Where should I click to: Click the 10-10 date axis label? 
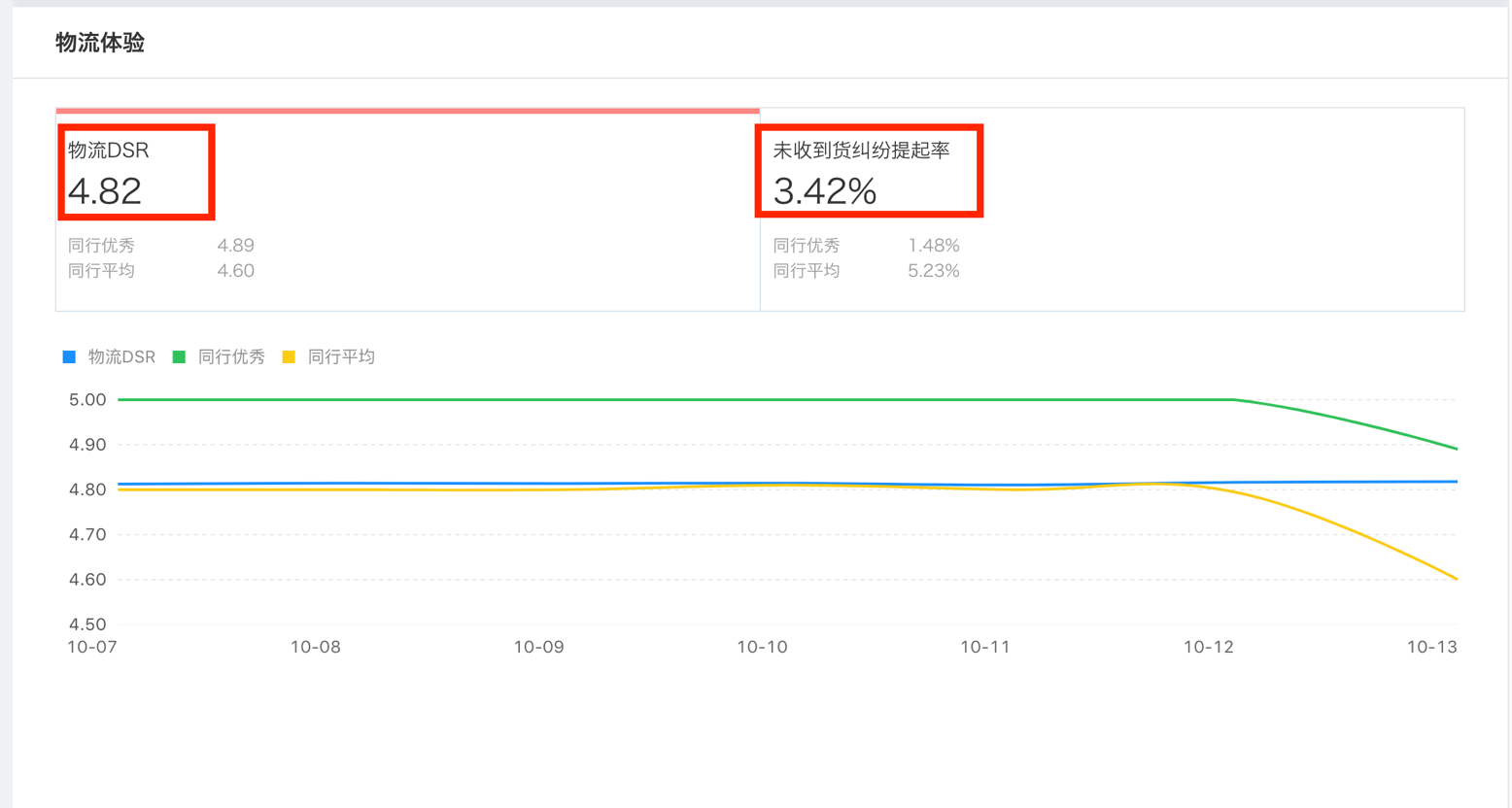pos(763,647)
